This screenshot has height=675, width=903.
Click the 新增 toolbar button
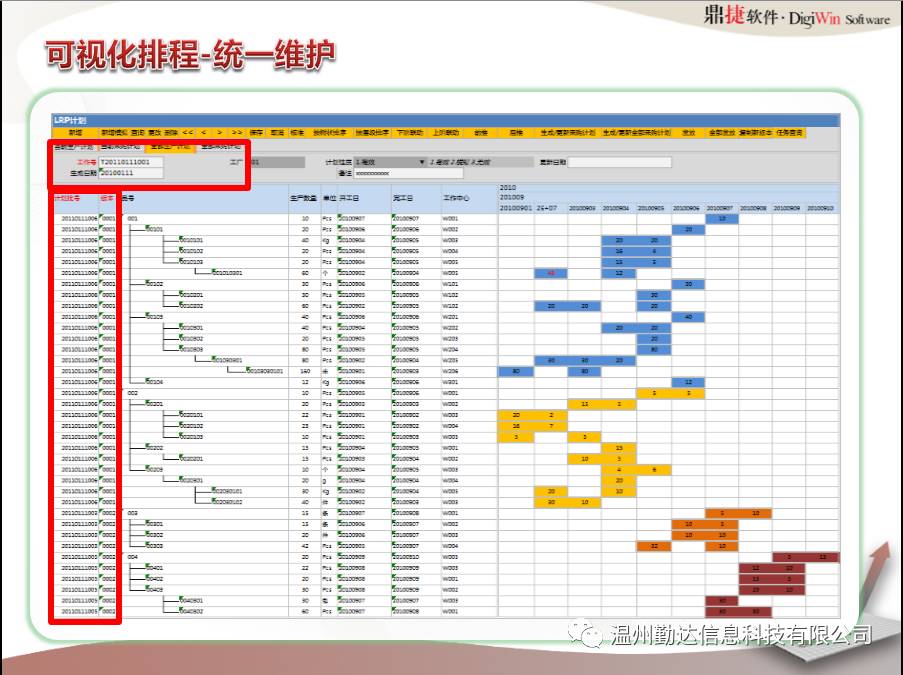click(x=76, y=132)
